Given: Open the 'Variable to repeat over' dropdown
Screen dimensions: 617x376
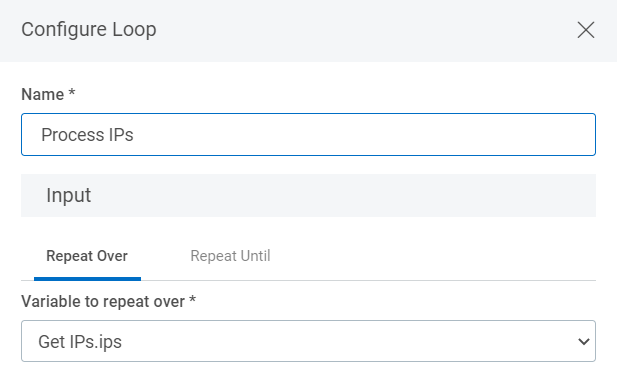Looking at the screenshot, I should pyautogui.click(x=308, y=341).
